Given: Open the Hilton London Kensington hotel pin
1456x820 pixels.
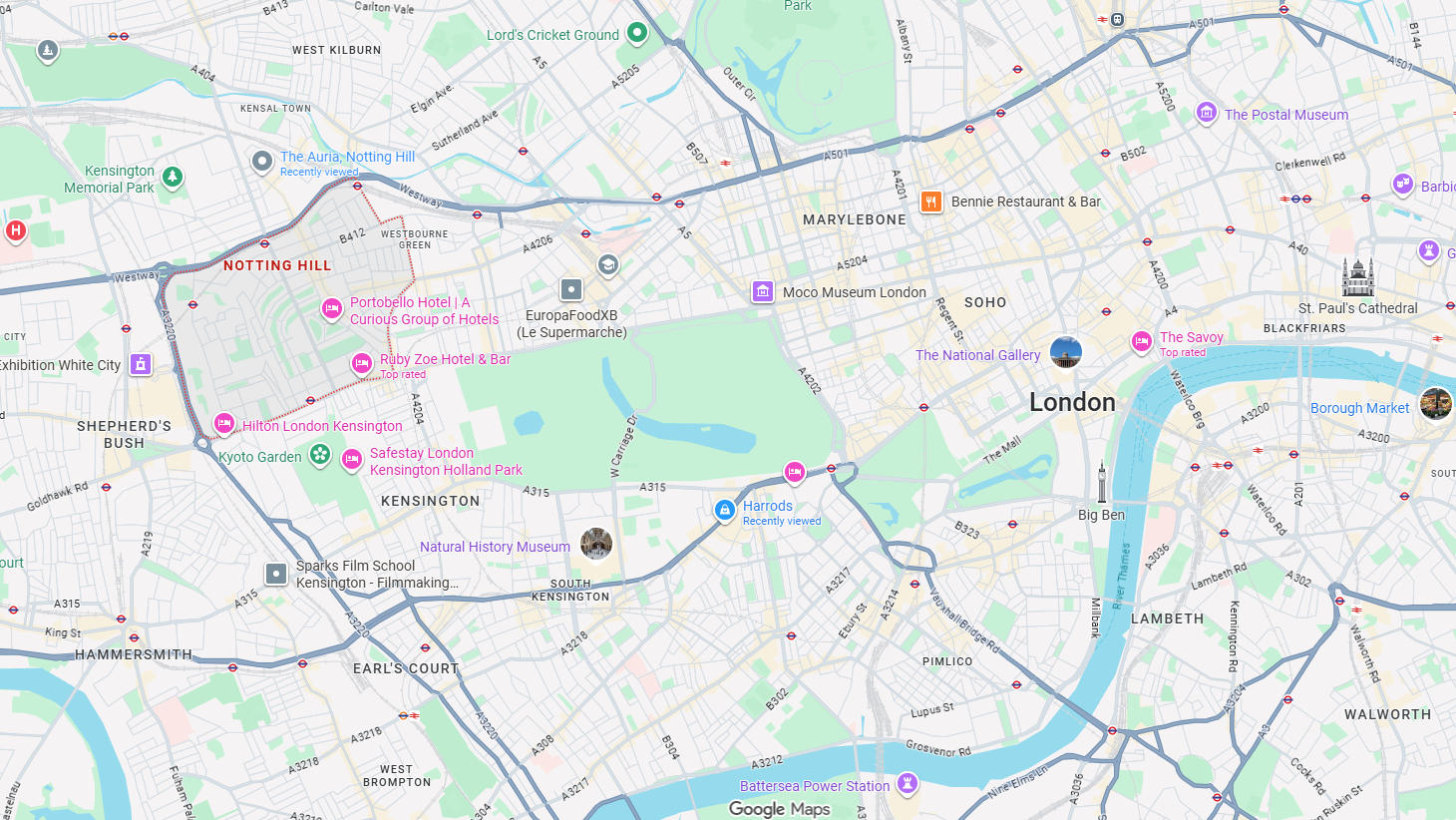Looking at the screenshot, I should 224,424.
